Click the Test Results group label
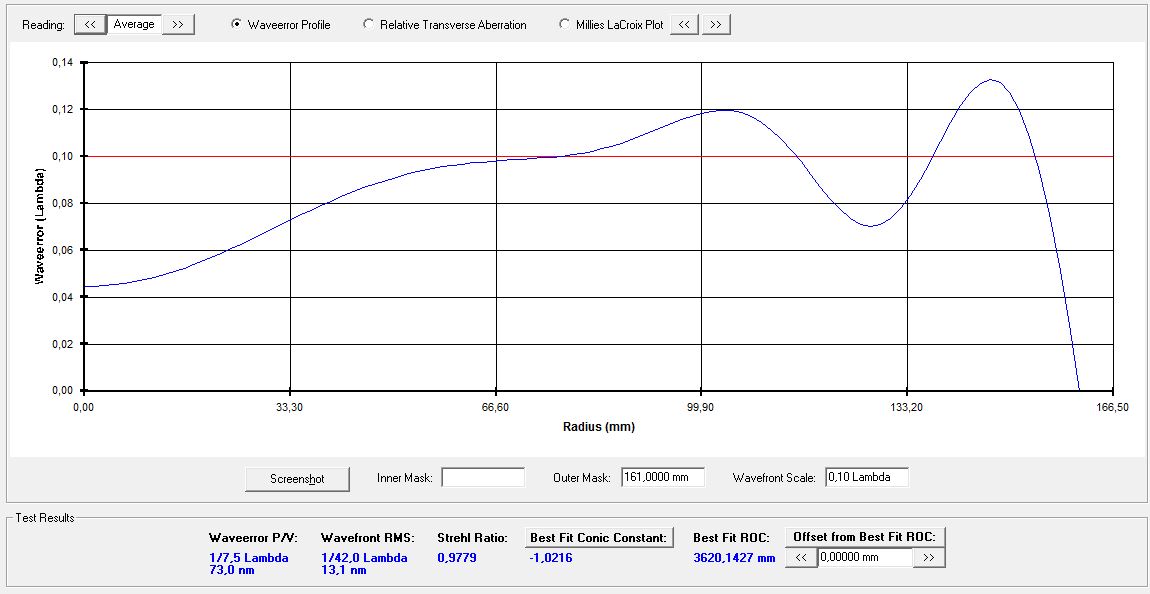This screenshot has width=1150, height=594. pyautogui.click(x=45, y=518)
